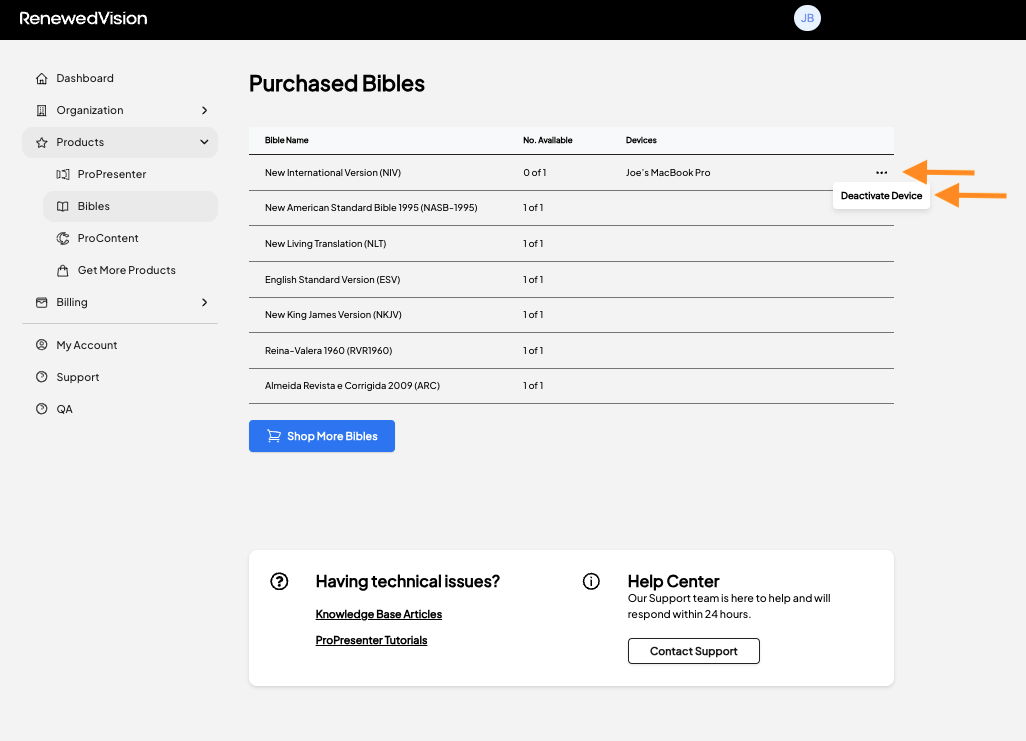Image resolution: width=1026 pixels, height=741 pixels.
Task: Open the JB user avatar menu
Action: tap(807, 18)
